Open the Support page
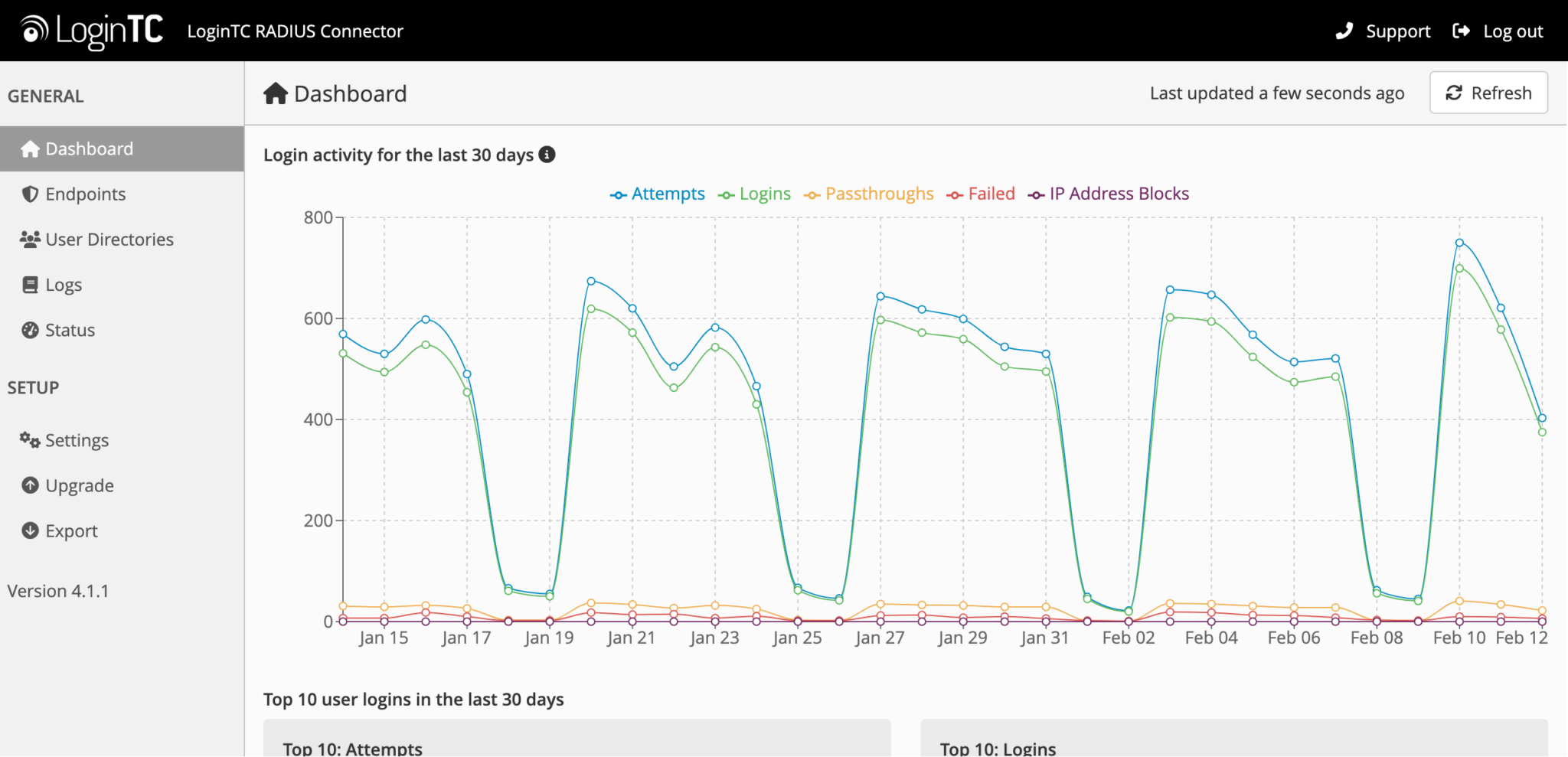This screenshot has width=1568, height=757. (x=1398, y=31)
